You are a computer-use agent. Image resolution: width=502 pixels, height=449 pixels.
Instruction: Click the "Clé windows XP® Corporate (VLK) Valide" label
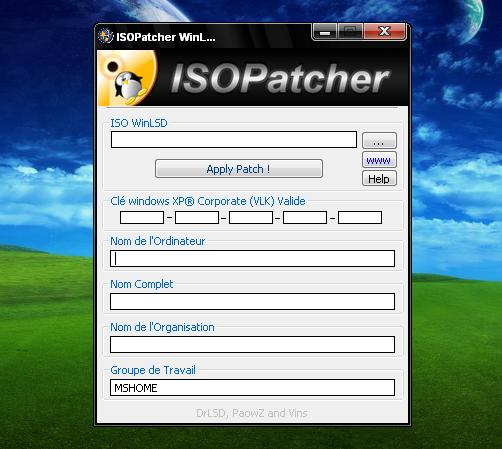point(208,201)
